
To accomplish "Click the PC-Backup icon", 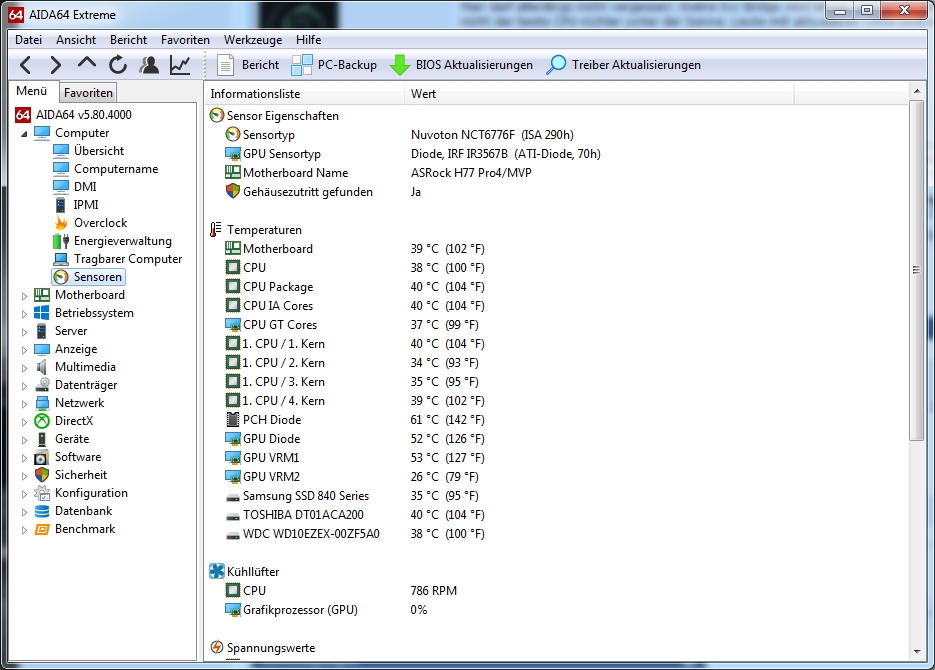I will [x=302, y=65].
